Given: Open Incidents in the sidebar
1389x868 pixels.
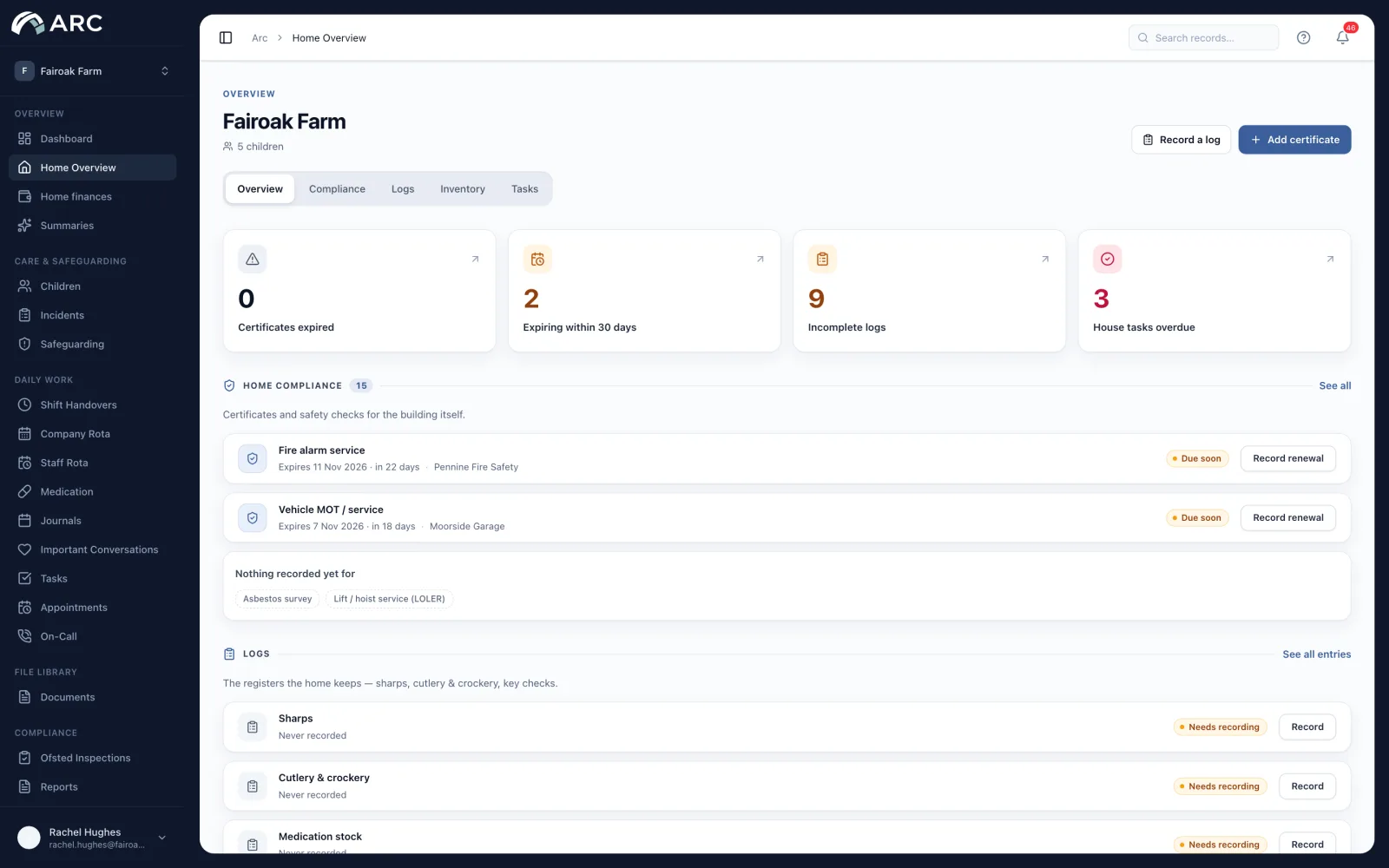Looking at the screenshot, I should (x=92, y=315).
